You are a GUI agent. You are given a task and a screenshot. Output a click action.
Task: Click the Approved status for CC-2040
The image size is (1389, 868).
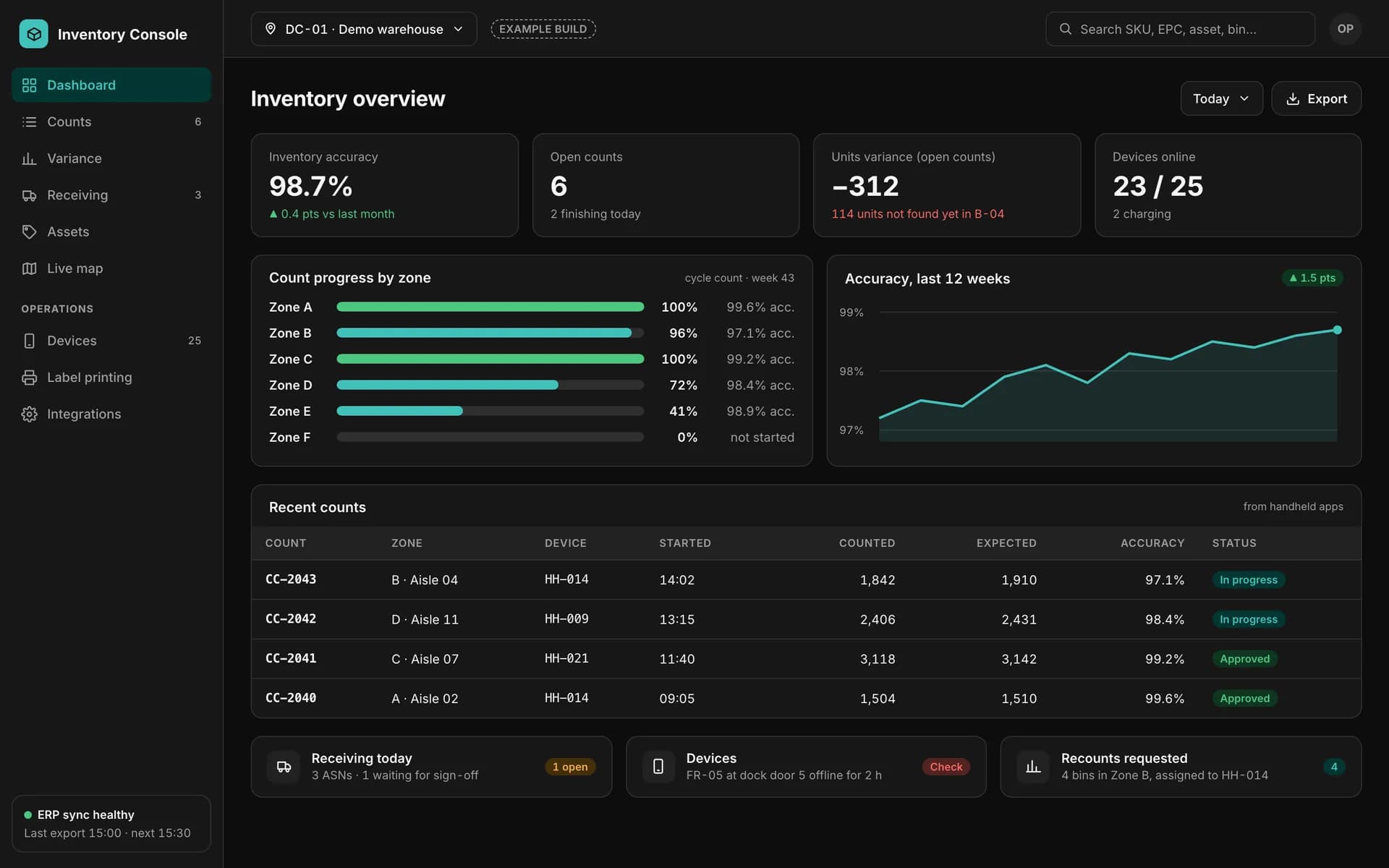click(x=1244, y=699)
